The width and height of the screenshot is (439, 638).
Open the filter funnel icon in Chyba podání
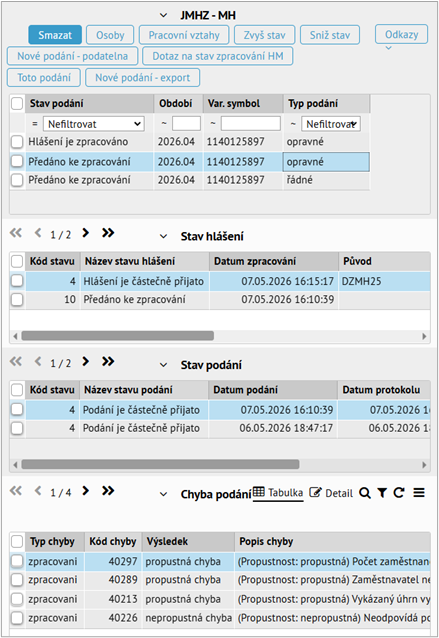[x=382, y=493]
